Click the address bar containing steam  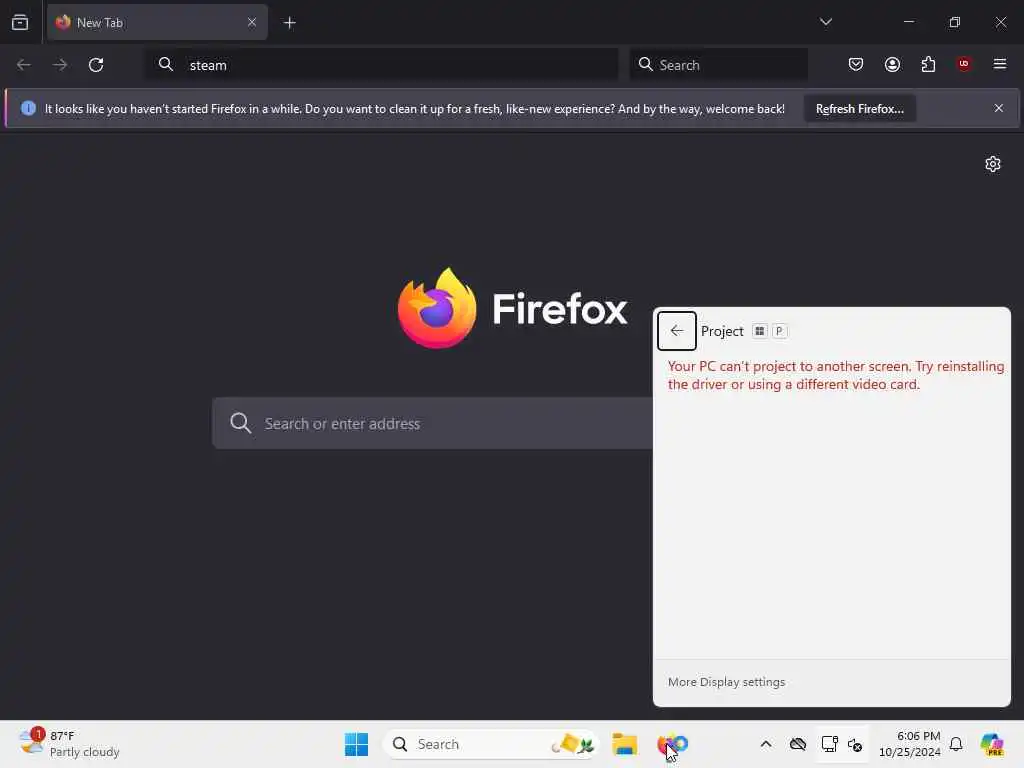[381, 65]
